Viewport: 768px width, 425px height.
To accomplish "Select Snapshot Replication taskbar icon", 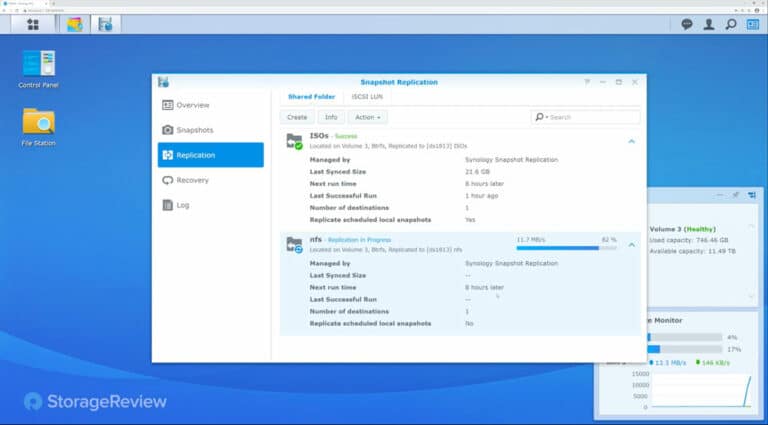I will coord(105,24).
